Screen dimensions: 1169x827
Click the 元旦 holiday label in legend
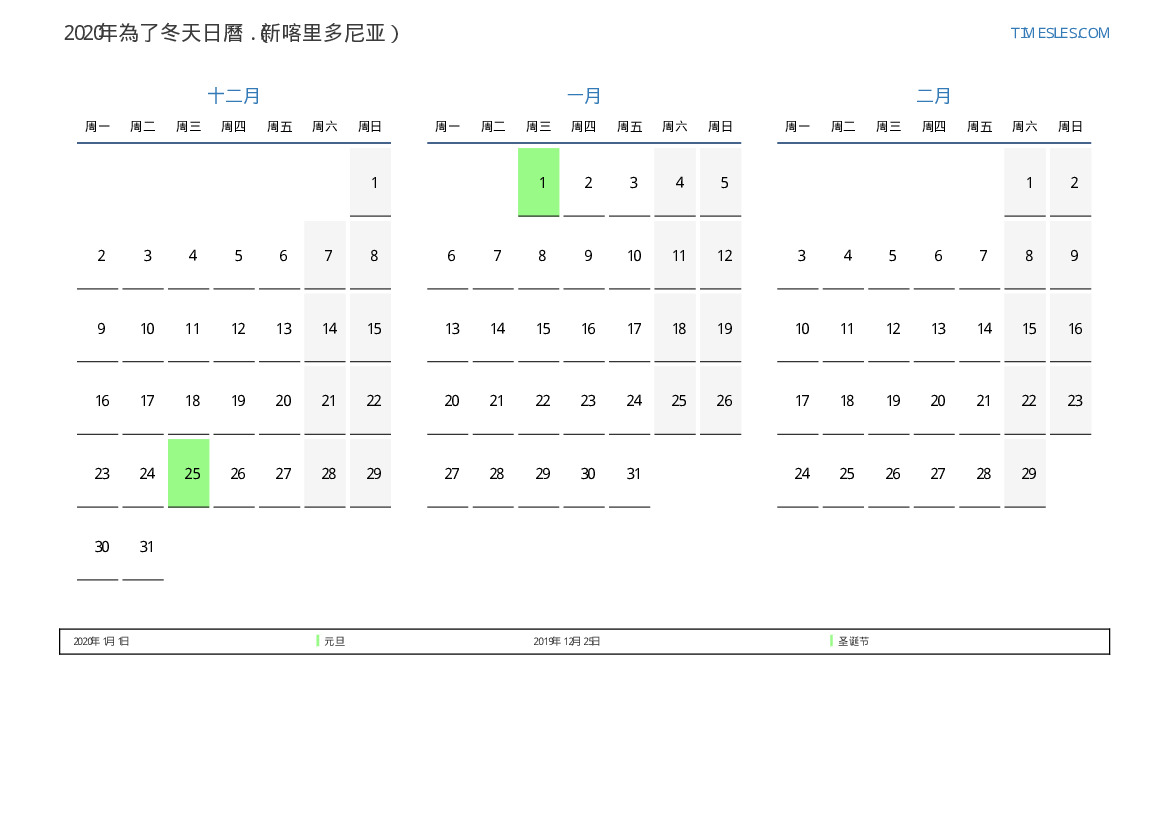(335, 641)
